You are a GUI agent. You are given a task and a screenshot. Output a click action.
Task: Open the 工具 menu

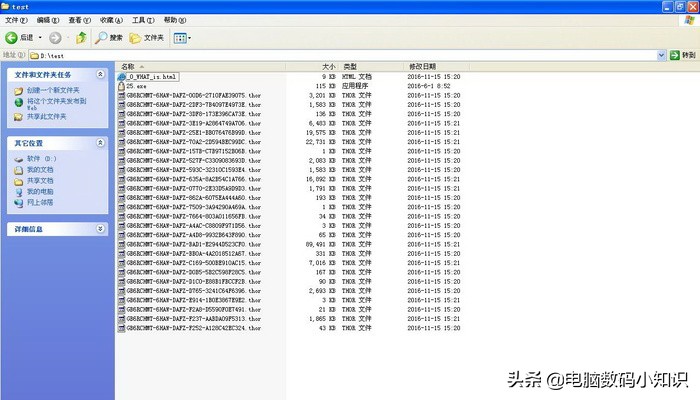[x=143, y=20]
